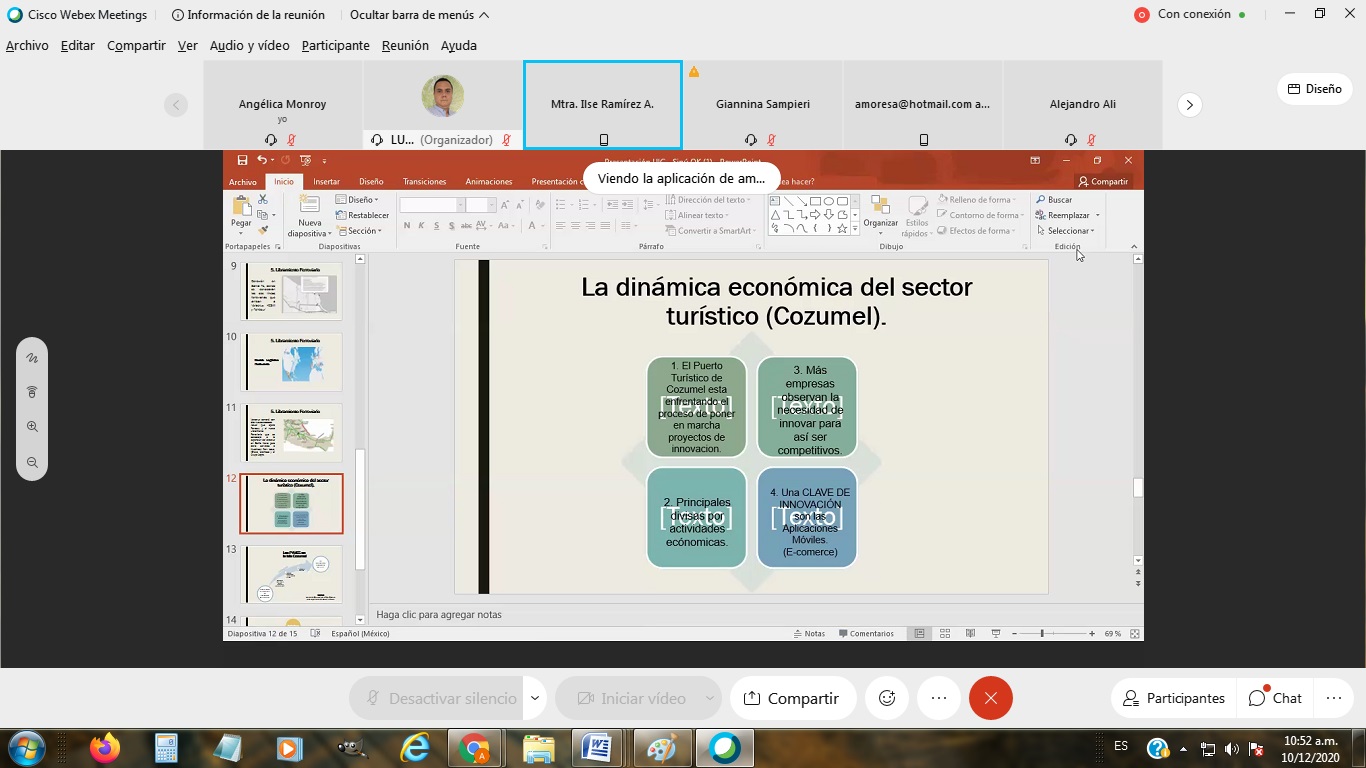The image size is (1366, 768).
Task: Toggle underline S formatting button
Action: tap(437, 226)
